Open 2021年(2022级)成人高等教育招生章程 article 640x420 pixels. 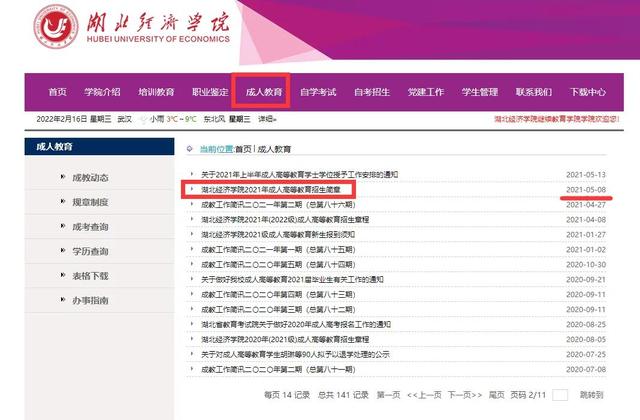(285, 220)
